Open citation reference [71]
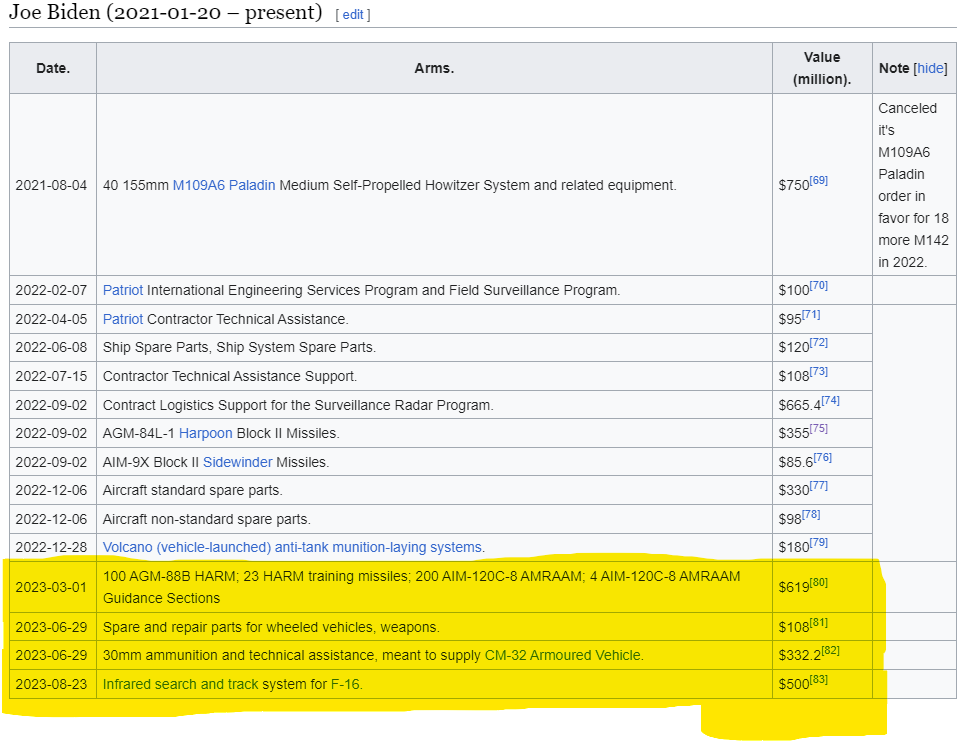 811,314
